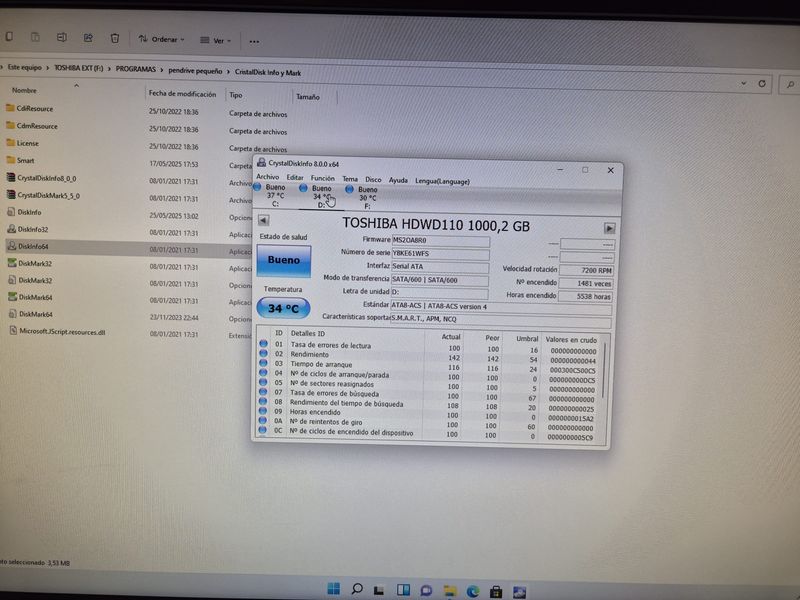Open the Editar menu

click(295, 178)
